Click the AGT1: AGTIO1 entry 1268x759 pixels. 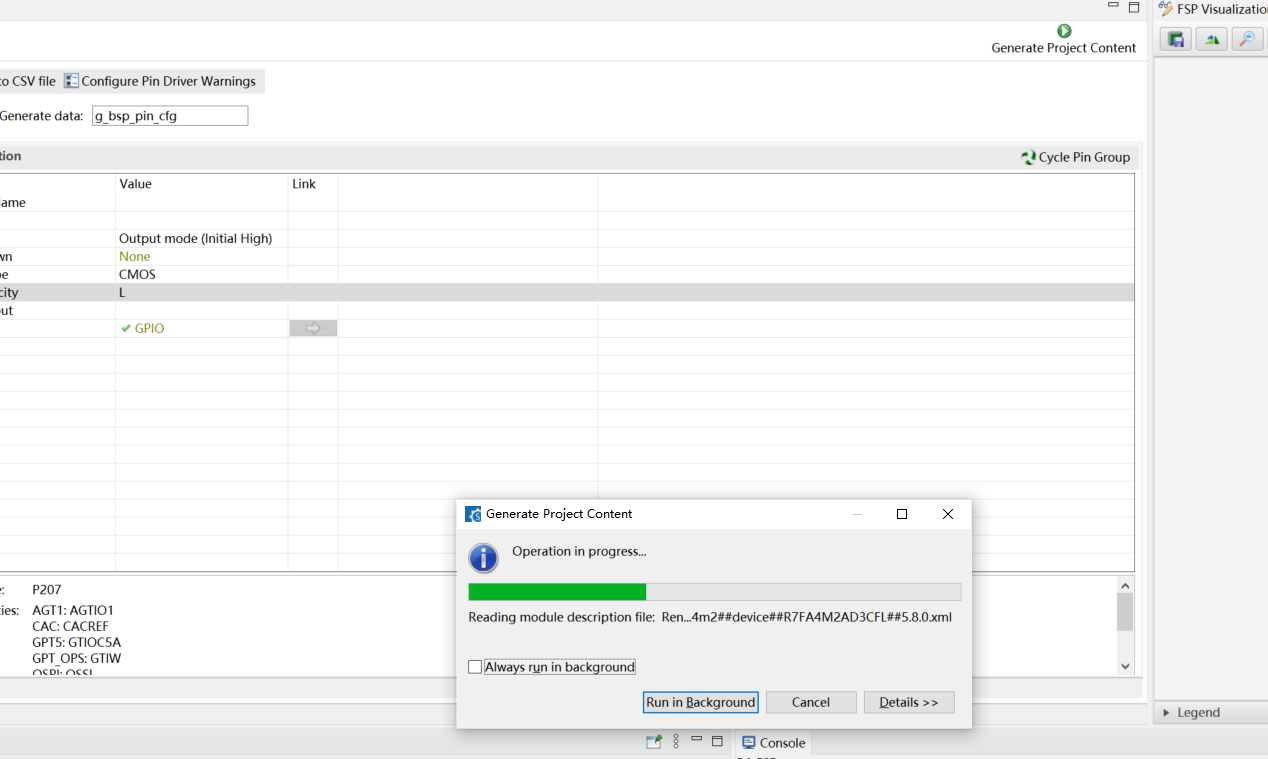[73, 610]
